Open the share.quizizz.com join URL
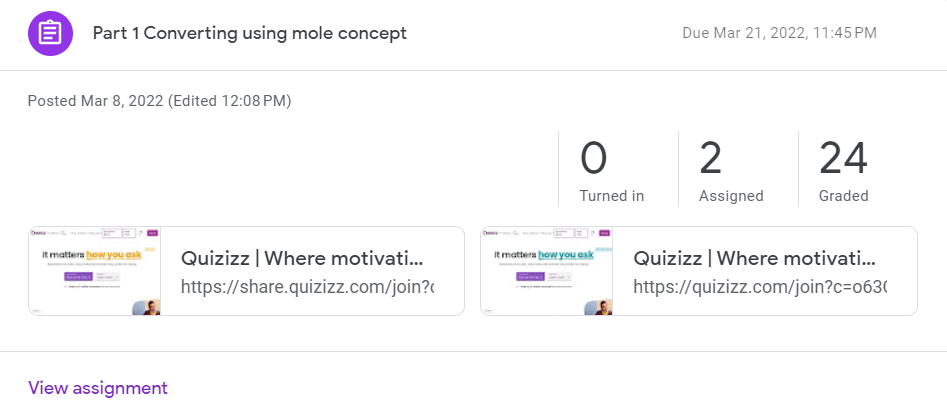 pos(308,288)
